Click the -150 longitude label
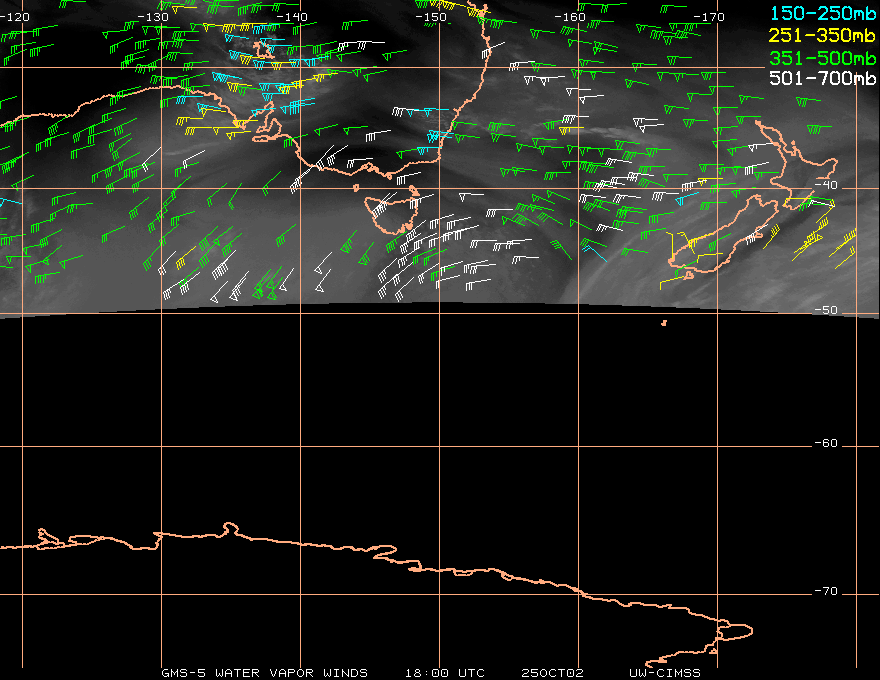 click(x=431, y=17)
